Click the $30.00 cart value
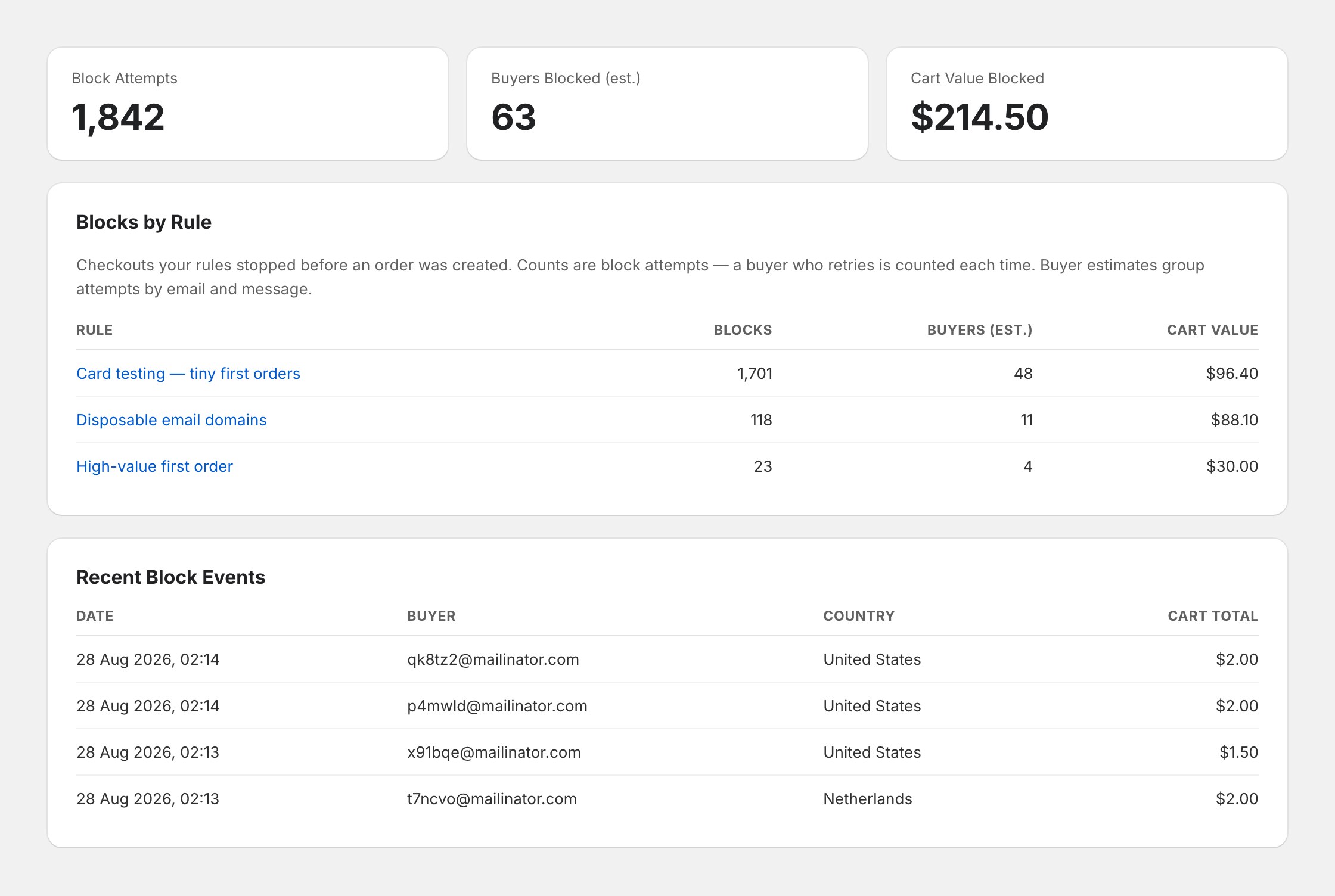 [x=1232, y=466]
